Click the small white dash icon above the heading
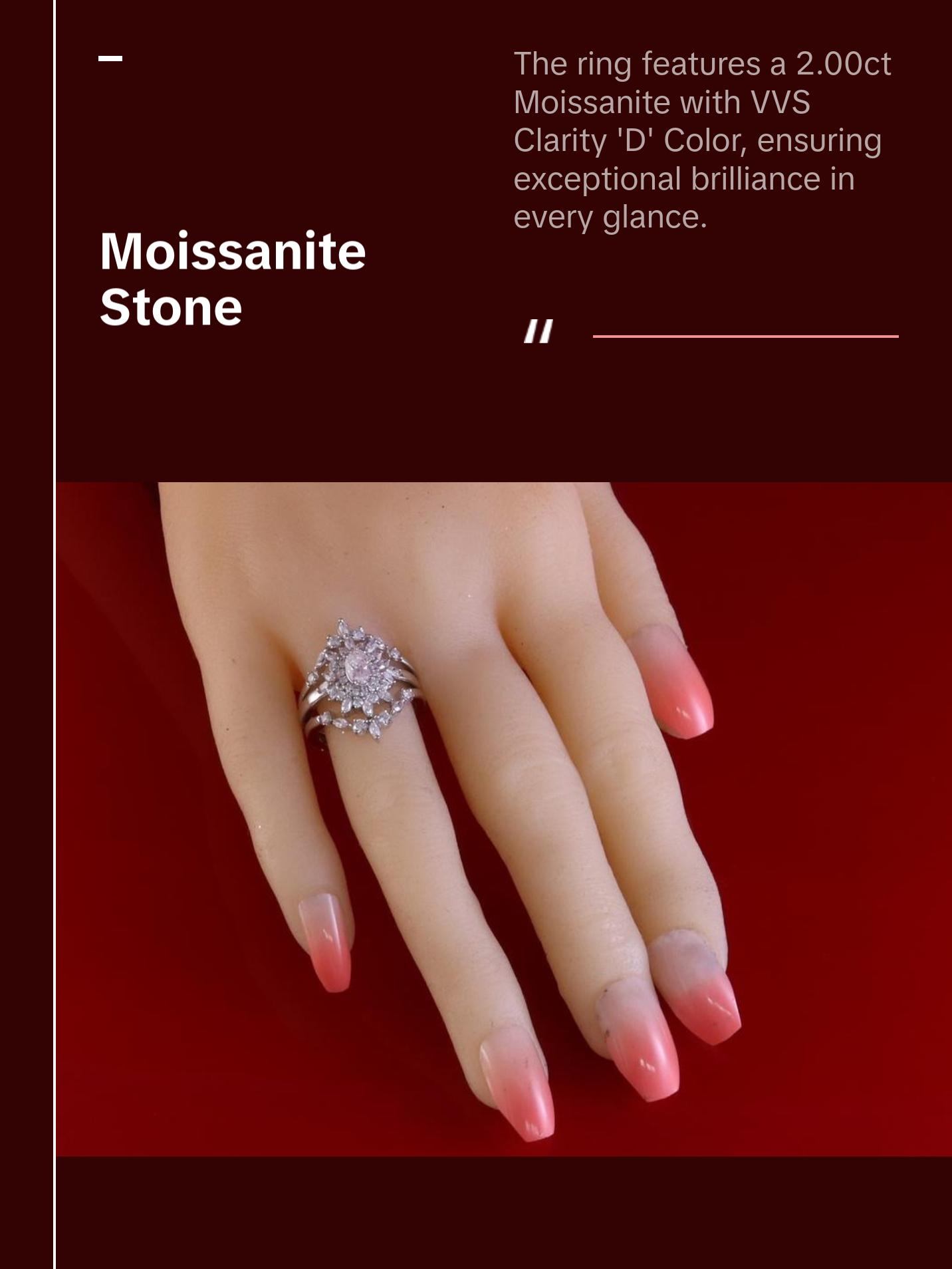The height and width of the screenshot is (1269, 952). [x=110, y=59]
